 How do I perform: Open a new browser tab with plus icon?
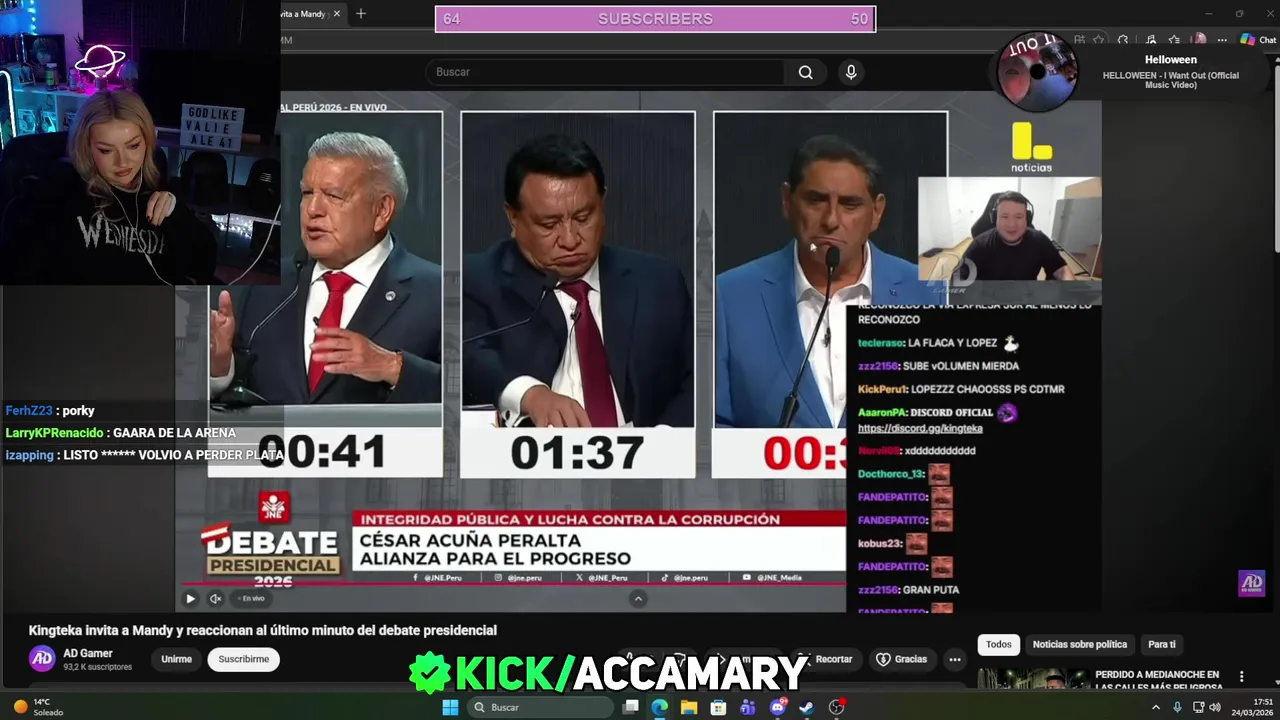tap(361, 14)
